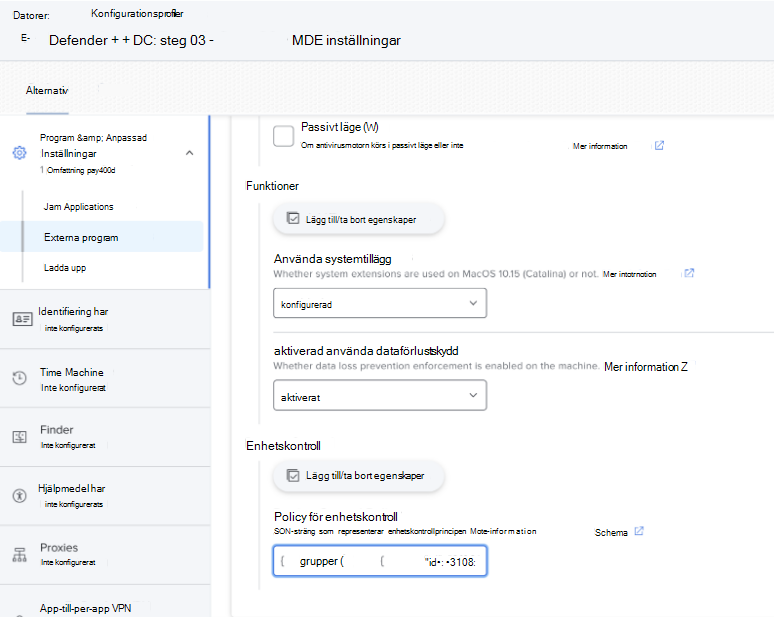Open the Time Machine sidebar section
The image size is (774, 617).
[x=105, y=379]
